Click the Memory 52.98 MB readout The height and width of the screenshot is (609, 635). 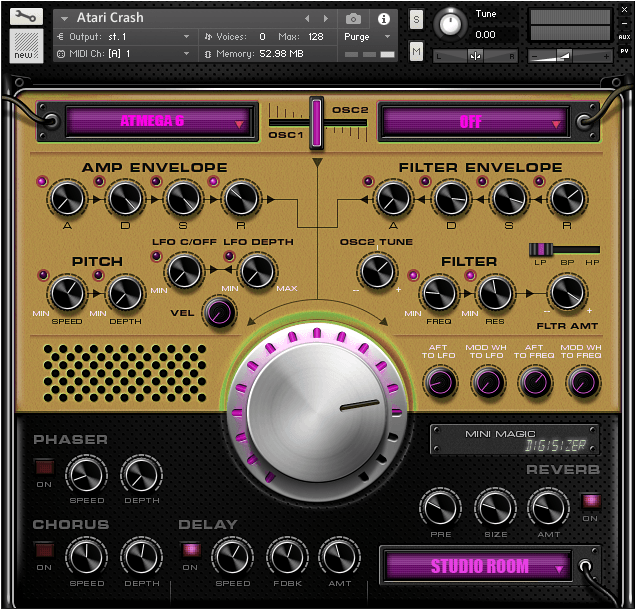(281, 54)
